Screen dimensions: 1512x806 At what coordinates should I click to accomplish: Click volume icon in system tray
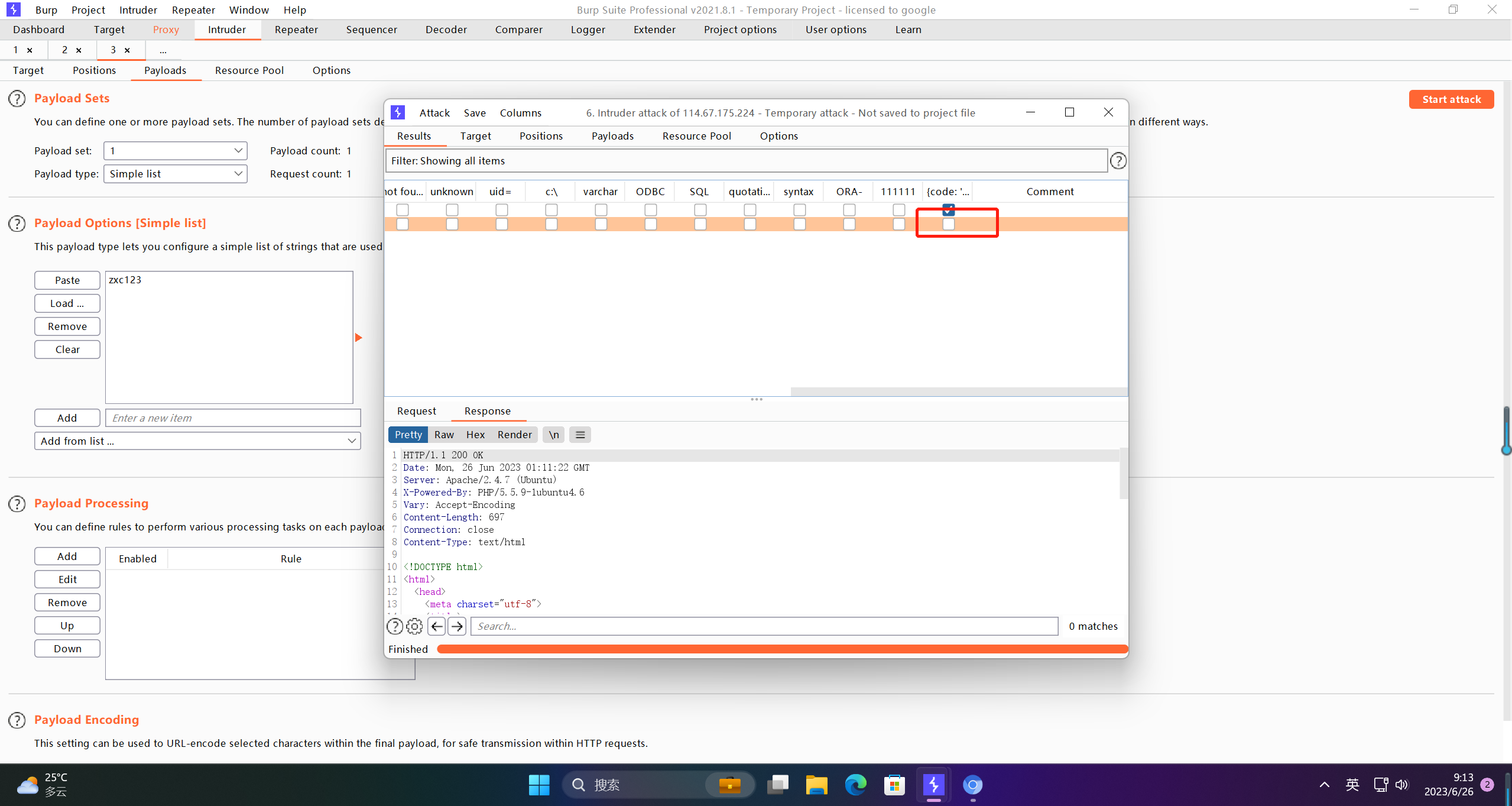point(1401,785)
